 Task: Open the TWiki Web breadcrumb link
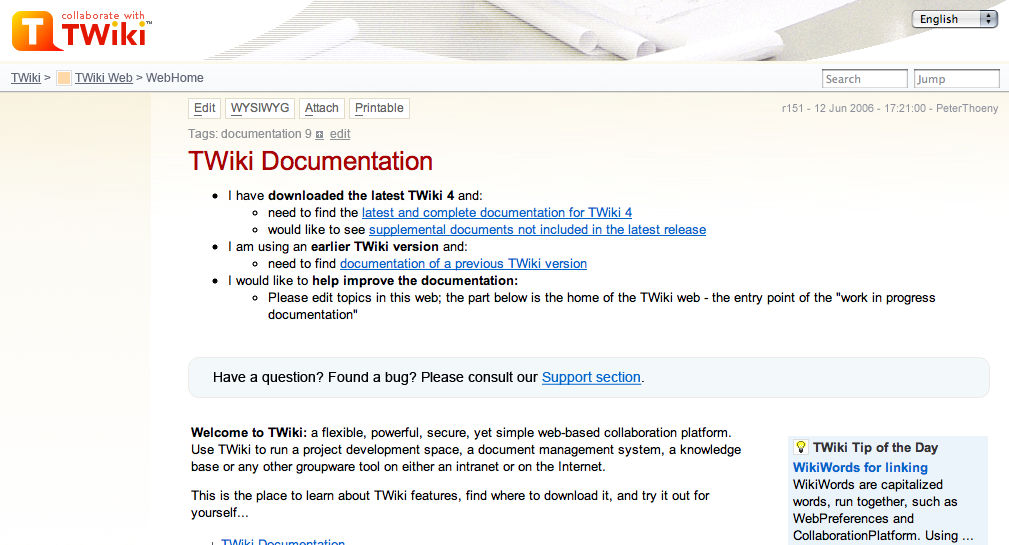[103, 78]
